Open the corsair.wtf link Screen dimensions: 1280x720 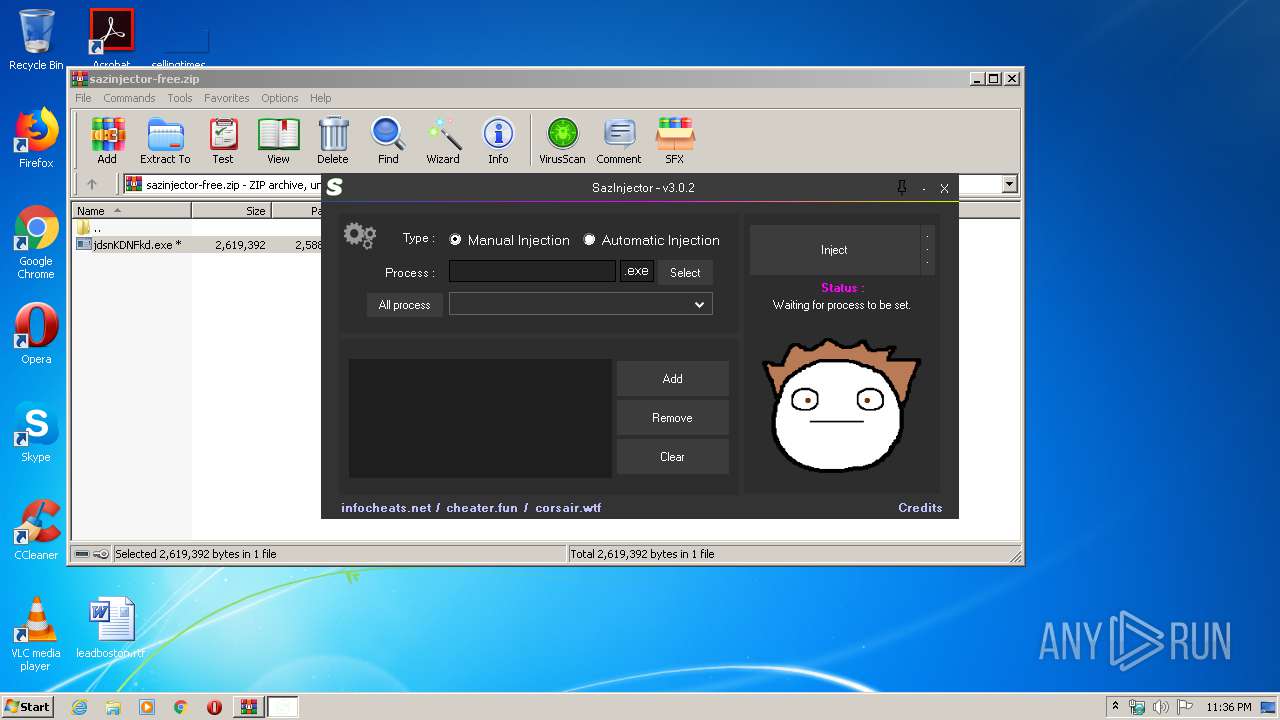[568, 508]
